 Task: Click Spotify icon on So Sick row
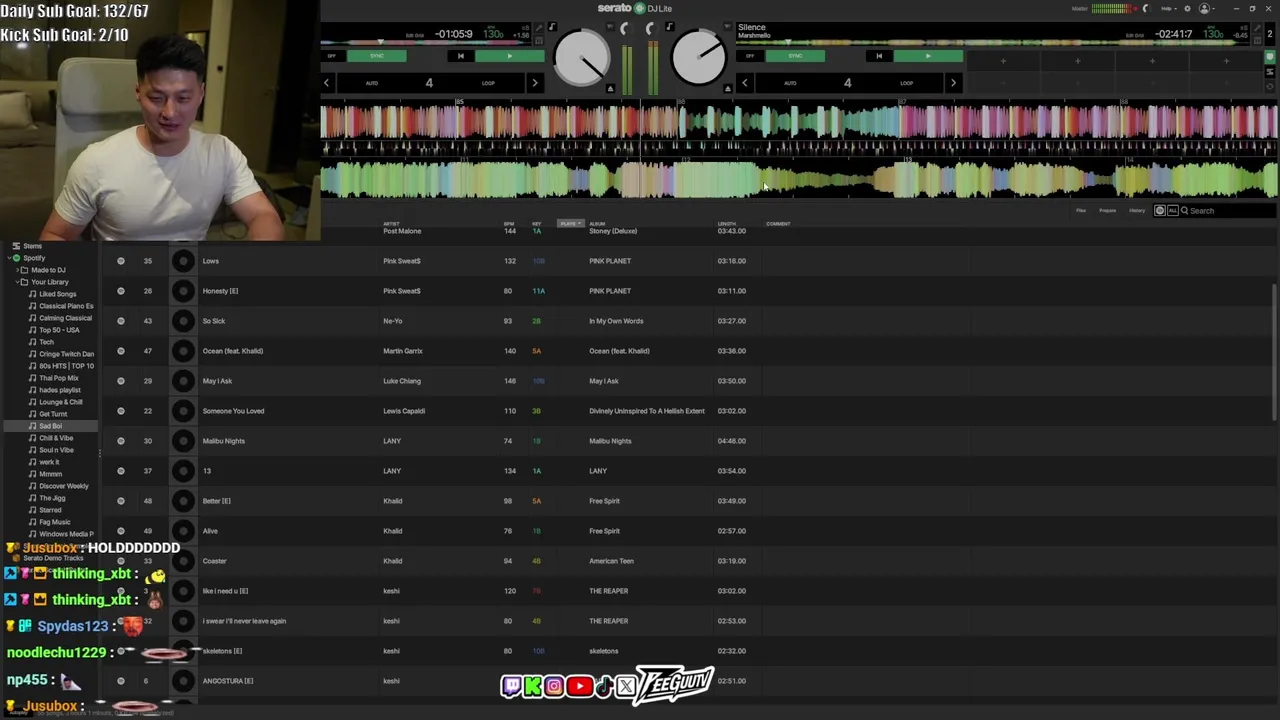[x=121, y=321]
